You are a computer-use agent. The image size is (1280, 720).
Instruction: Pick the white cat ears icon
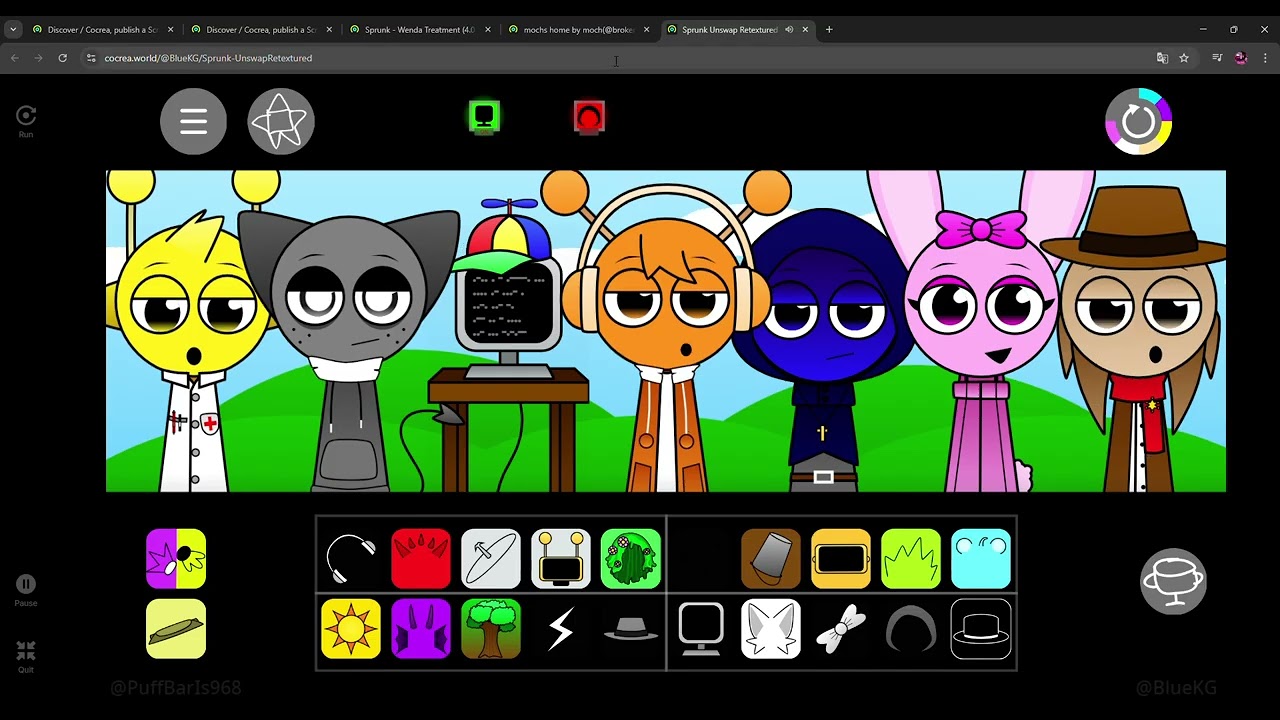click(771, 629)
